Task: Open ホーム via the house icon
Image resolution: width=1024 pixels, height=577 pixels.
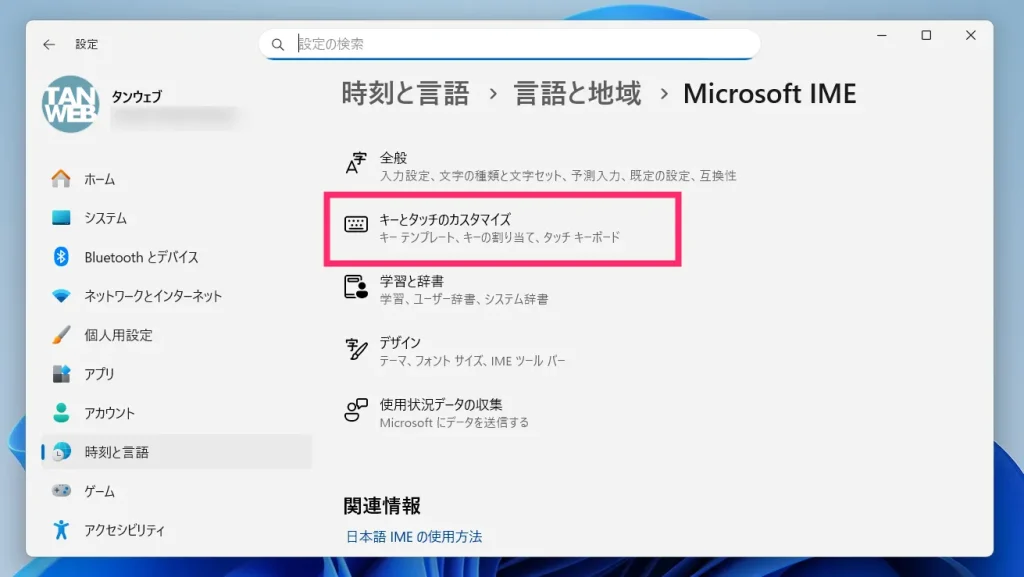Action: tap(61, 179)
